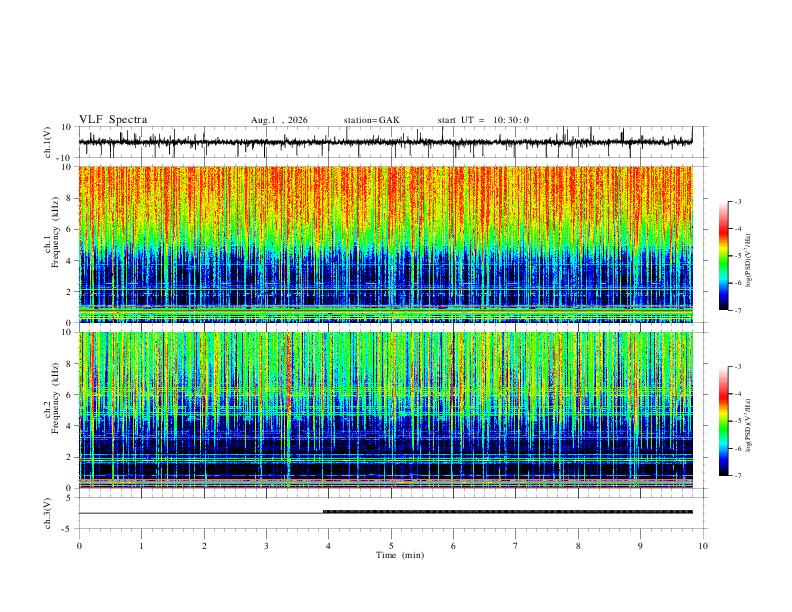Click the ch.1 spectrogram color scale bar

(x=723, y=256)
